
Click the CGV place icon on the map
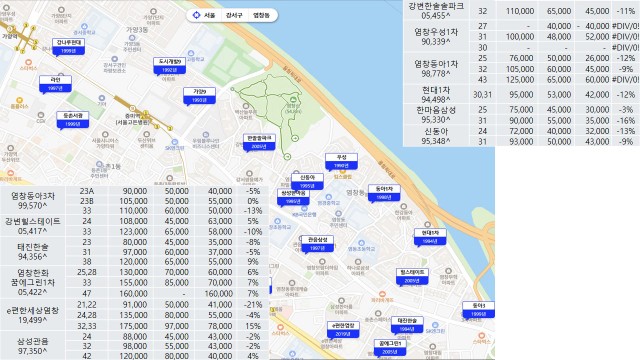click(x=40, y=115)
